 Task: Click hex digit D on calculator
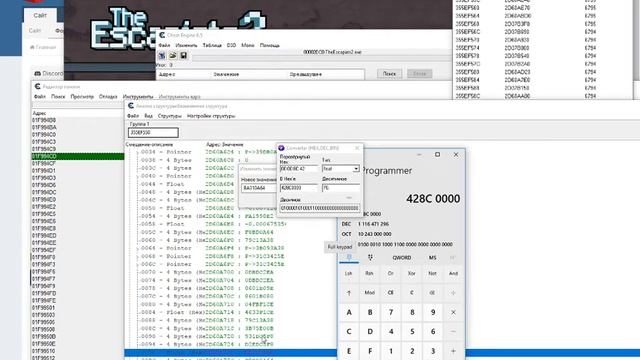point(370,331)
